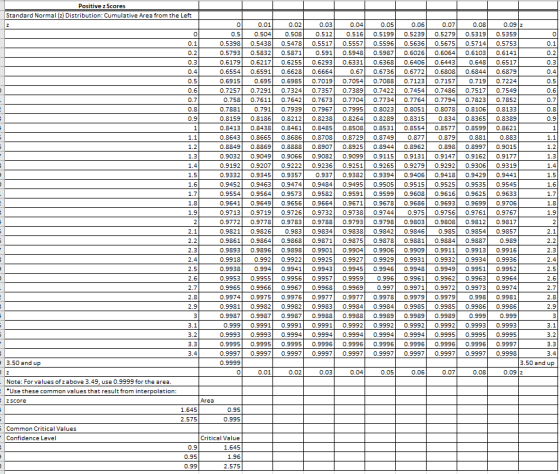Click the 0.07 header in the bottom header row

[441, 372]
